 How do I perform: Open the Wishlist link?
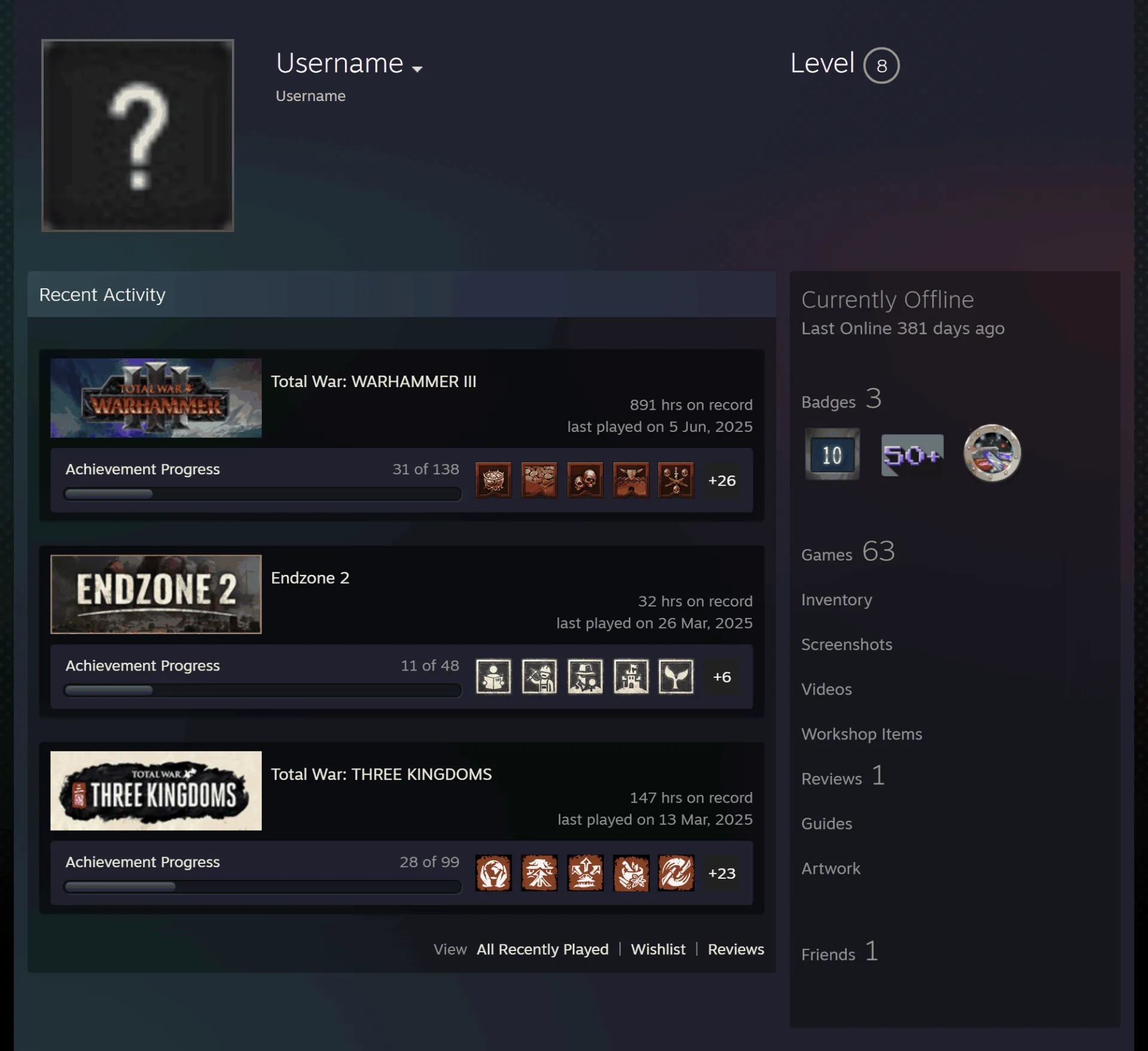[x=658, y=949]
